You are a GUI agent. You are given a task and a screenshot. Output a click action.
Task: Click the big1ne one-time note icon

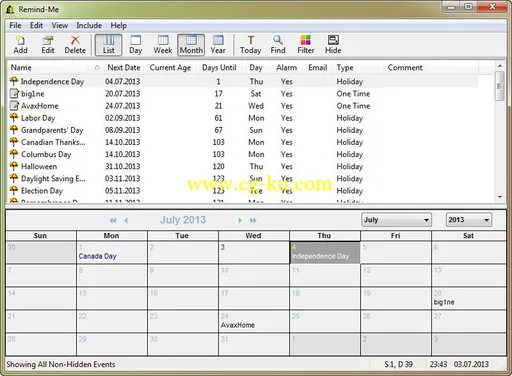(x=14, y=94)
